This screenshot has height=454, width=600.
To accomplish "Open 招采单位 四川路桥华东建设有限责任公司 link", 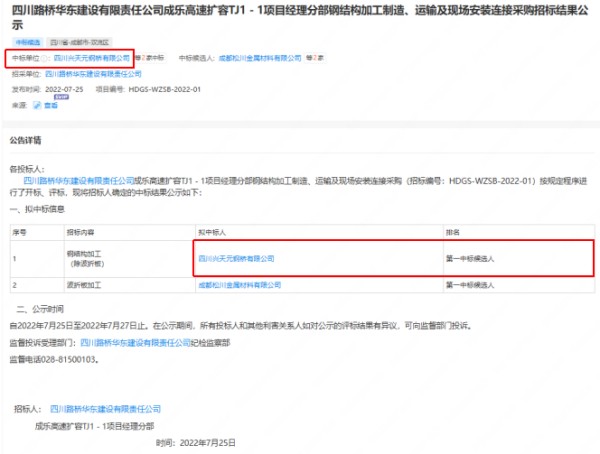I will pos(93,73).
